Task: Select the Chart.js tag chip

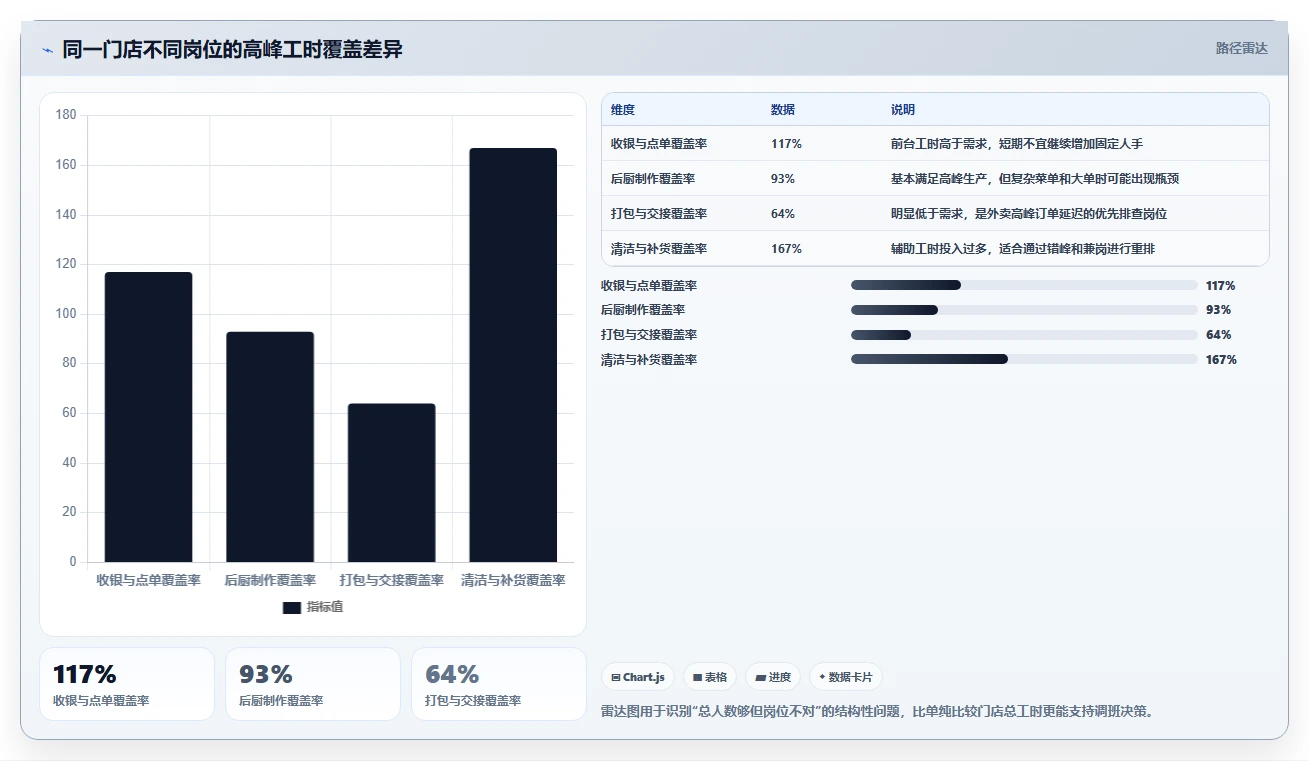Action: pyautogui.click(x=638, y=677)
